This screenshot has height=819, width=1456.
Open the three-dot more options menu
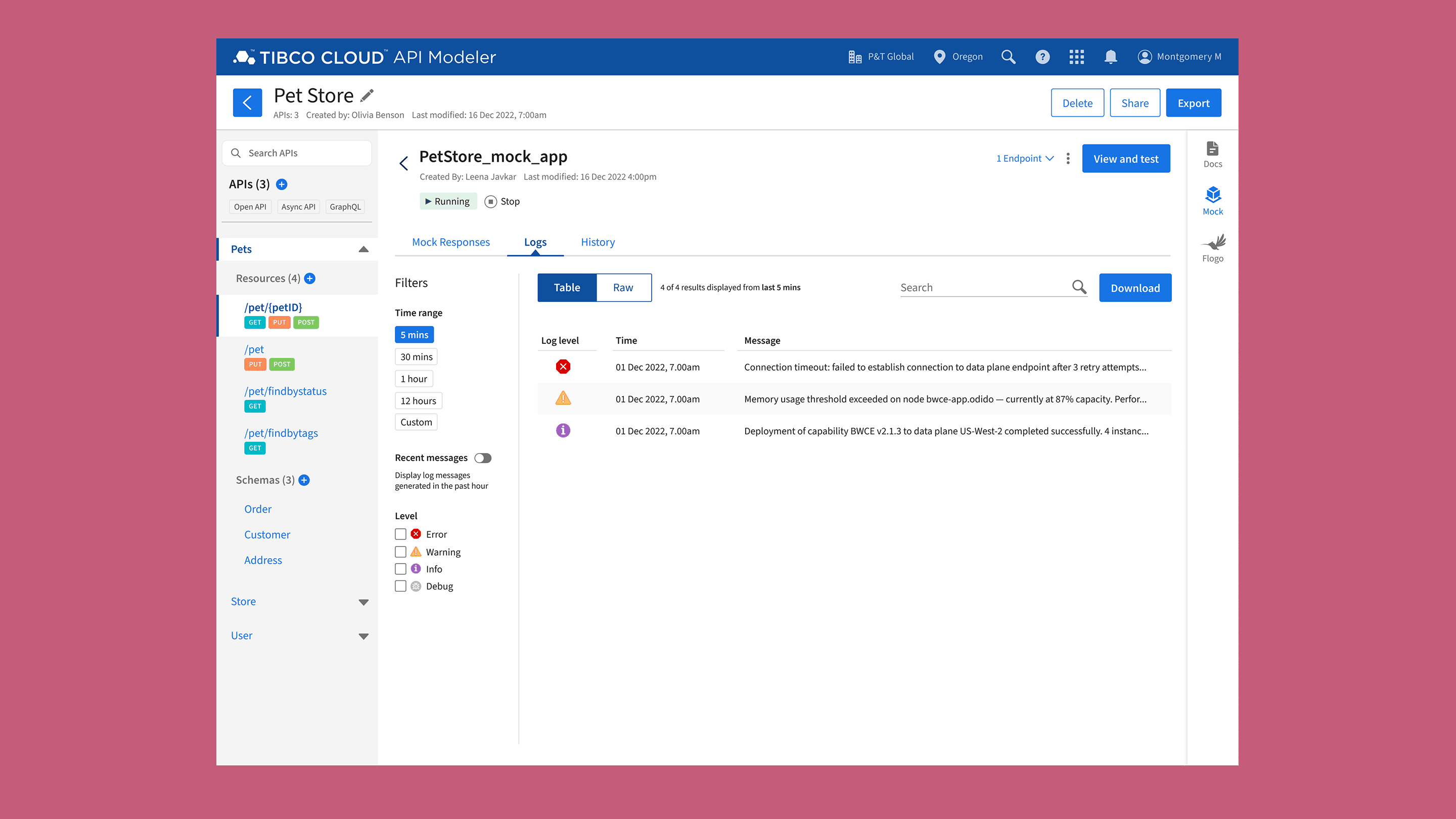(x=1068, y=159)
